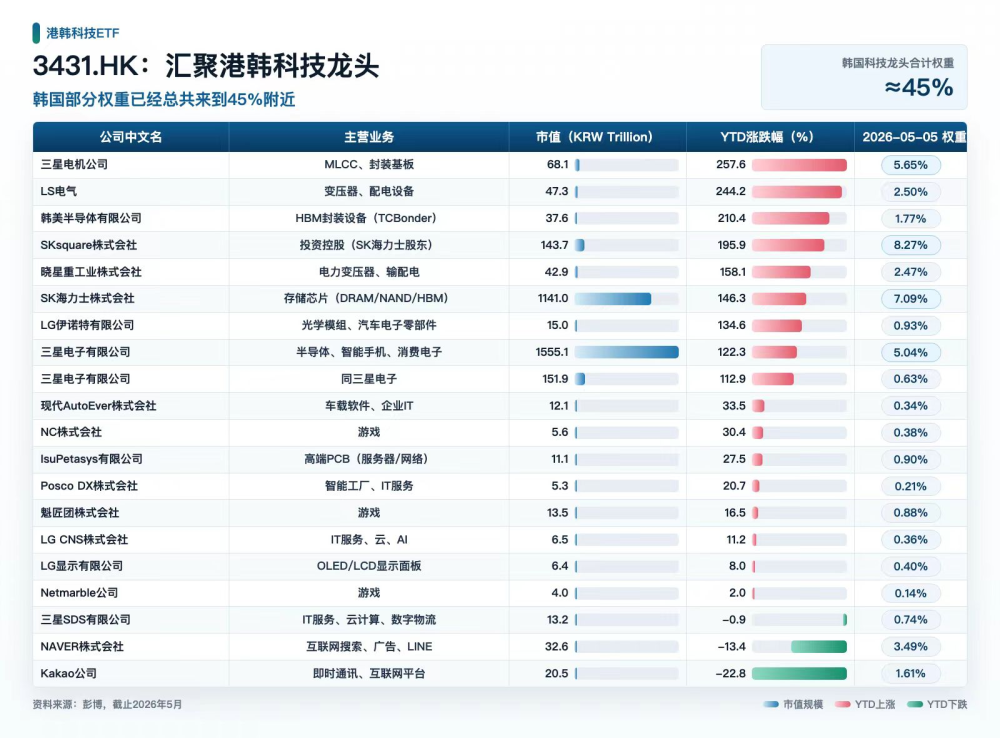The height and width of the screenshot is (738, 1000).
Task: Select the 韩美半导体有限公司 company name
Action: point(91,218)
